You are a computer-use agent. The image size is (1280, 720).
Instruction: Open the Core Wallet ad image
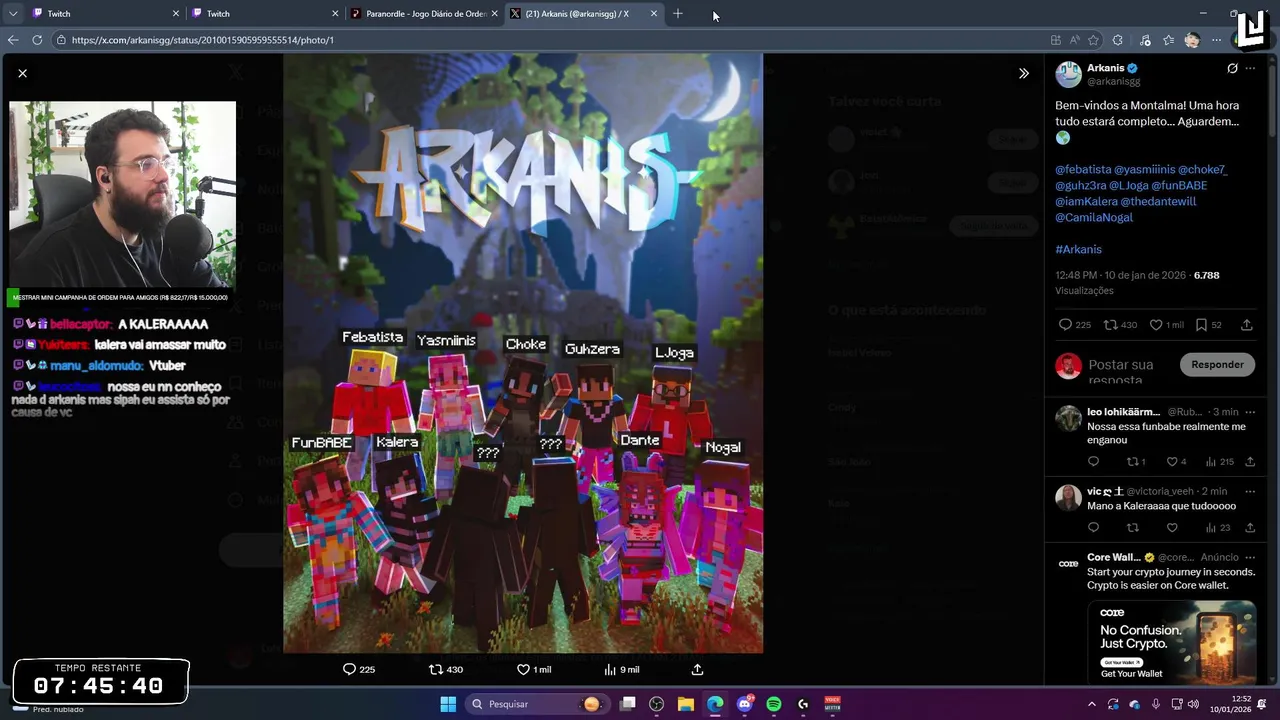click(x=1172, y=642)
